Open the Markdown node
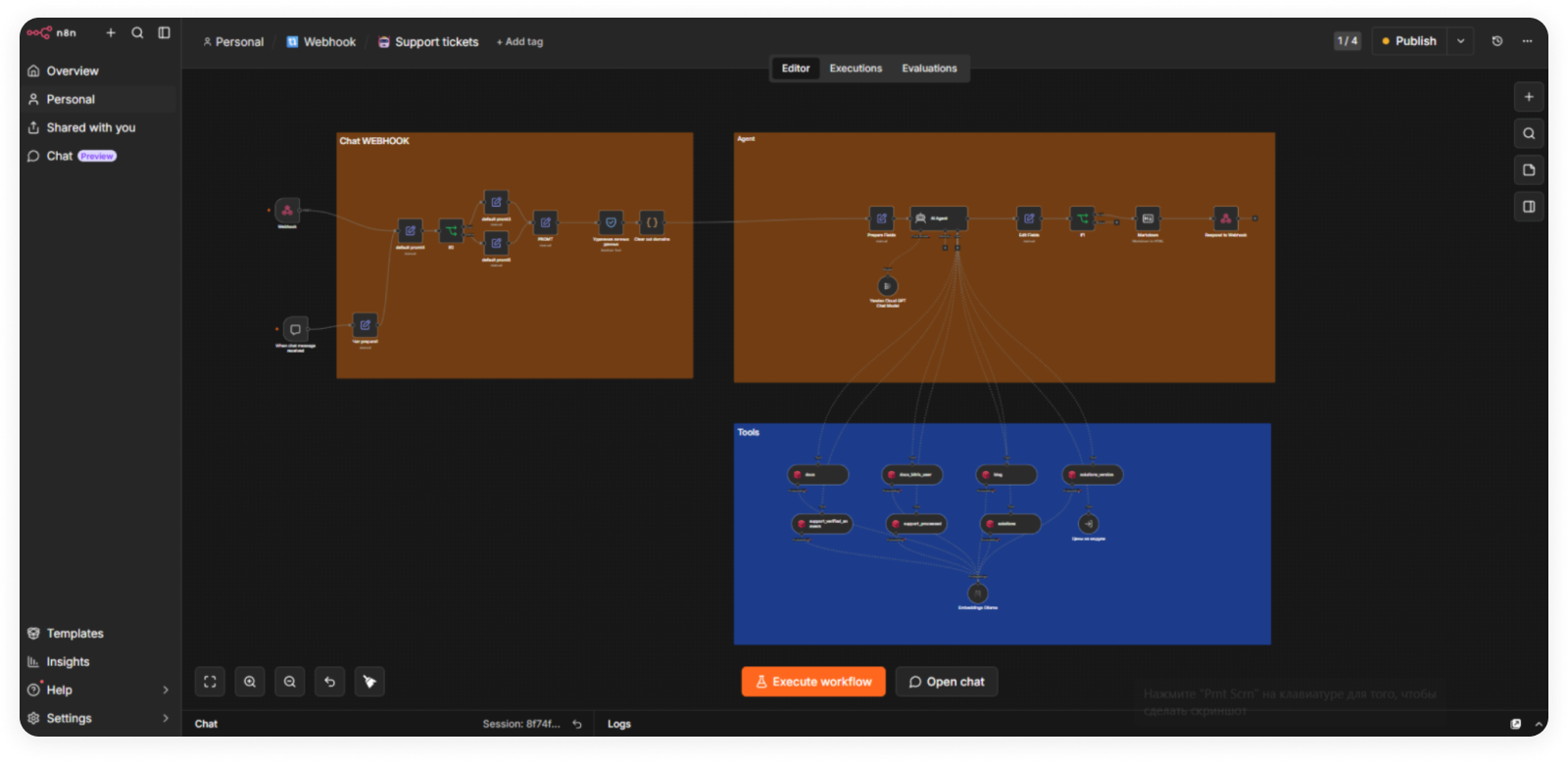This screenshot has width=1568, height=764. coord(1148,218)
